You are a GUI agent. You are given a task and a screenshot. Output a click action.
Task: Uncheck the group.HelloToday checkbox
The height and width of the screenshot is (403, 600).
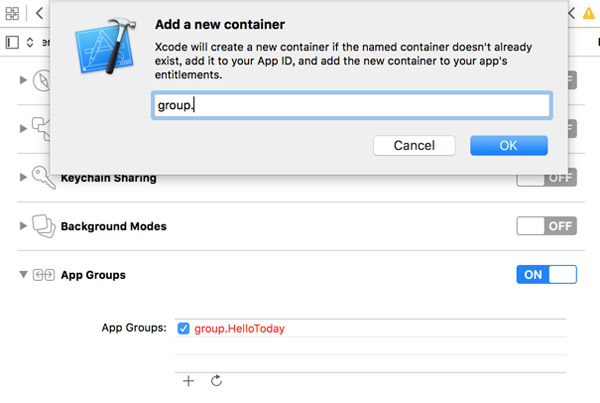pos(183,328)
